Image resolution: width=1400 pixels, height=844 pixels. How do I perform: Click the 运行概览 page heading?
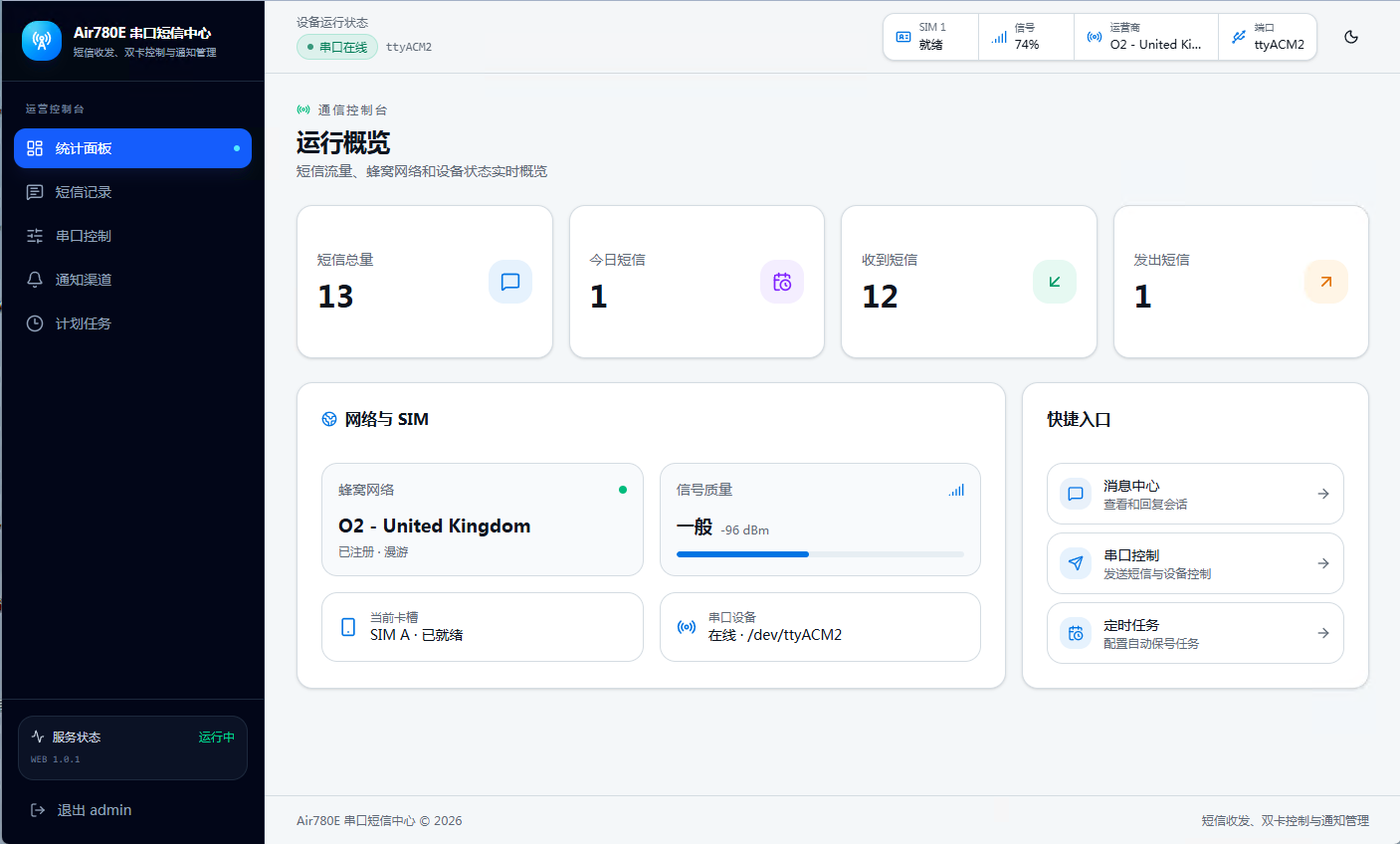coord(343,142)
